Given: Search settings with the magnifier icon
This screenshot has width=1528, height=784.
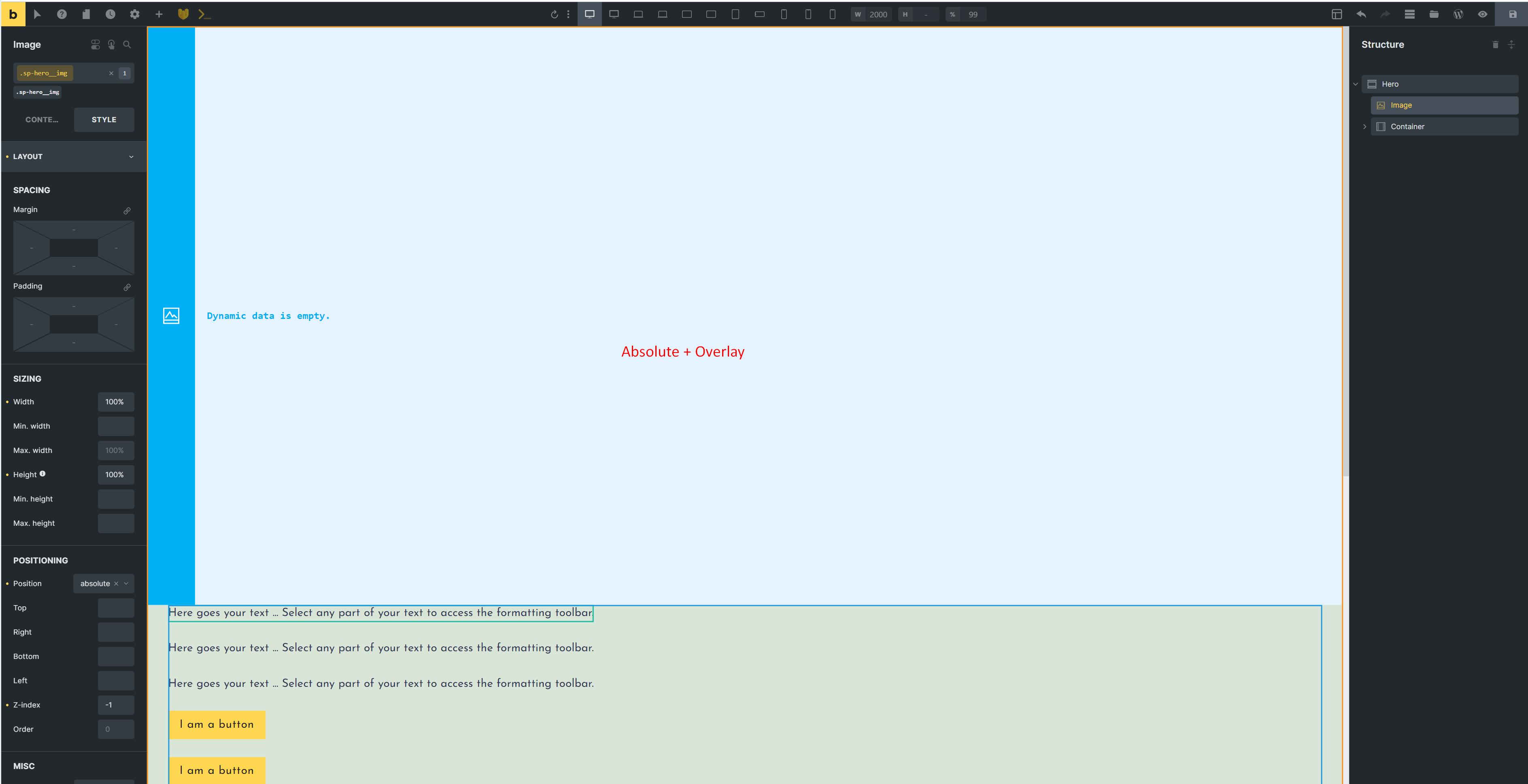Looking at the screenshot, I should 127,45.
